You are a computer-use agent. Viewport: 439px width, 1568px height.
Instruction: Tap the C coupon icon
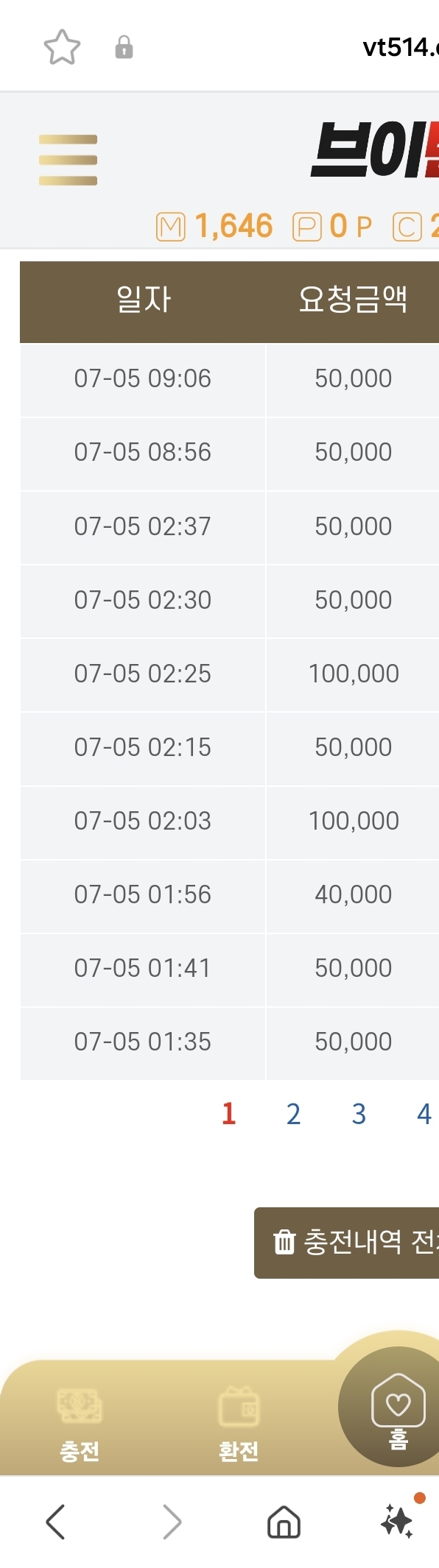407,227
